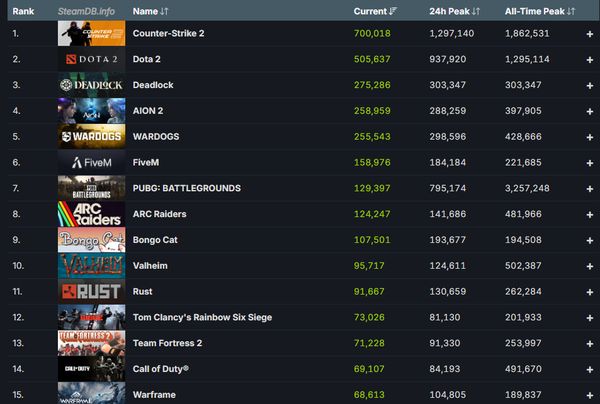Click the plus icon in the Warframe row

coord(590,395)
